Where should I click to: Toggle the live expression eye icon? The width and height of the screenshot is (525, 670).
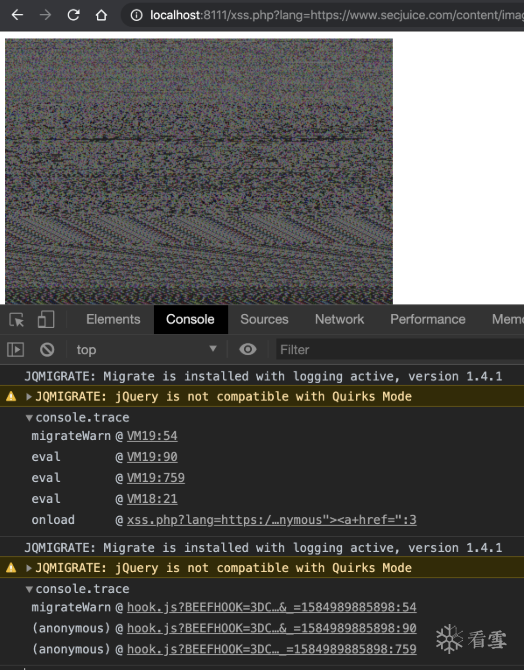pyautogui.click(x=248, y=350)
